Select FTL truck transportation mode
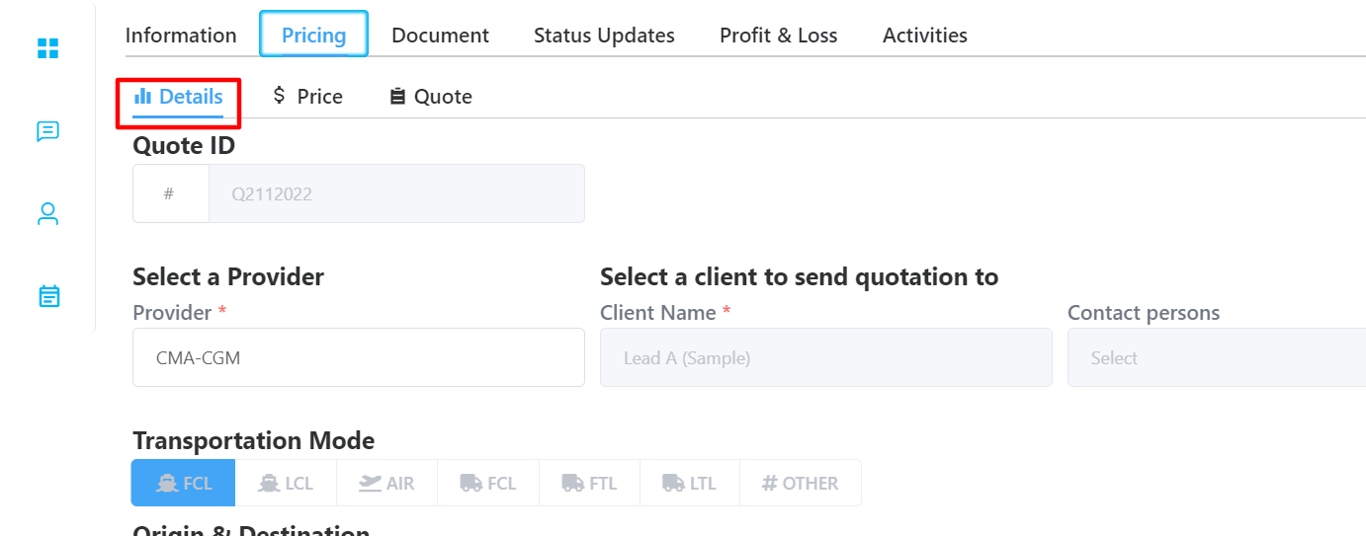The width and height of the screenshot is (1366, 536). (x=589, y=483)
